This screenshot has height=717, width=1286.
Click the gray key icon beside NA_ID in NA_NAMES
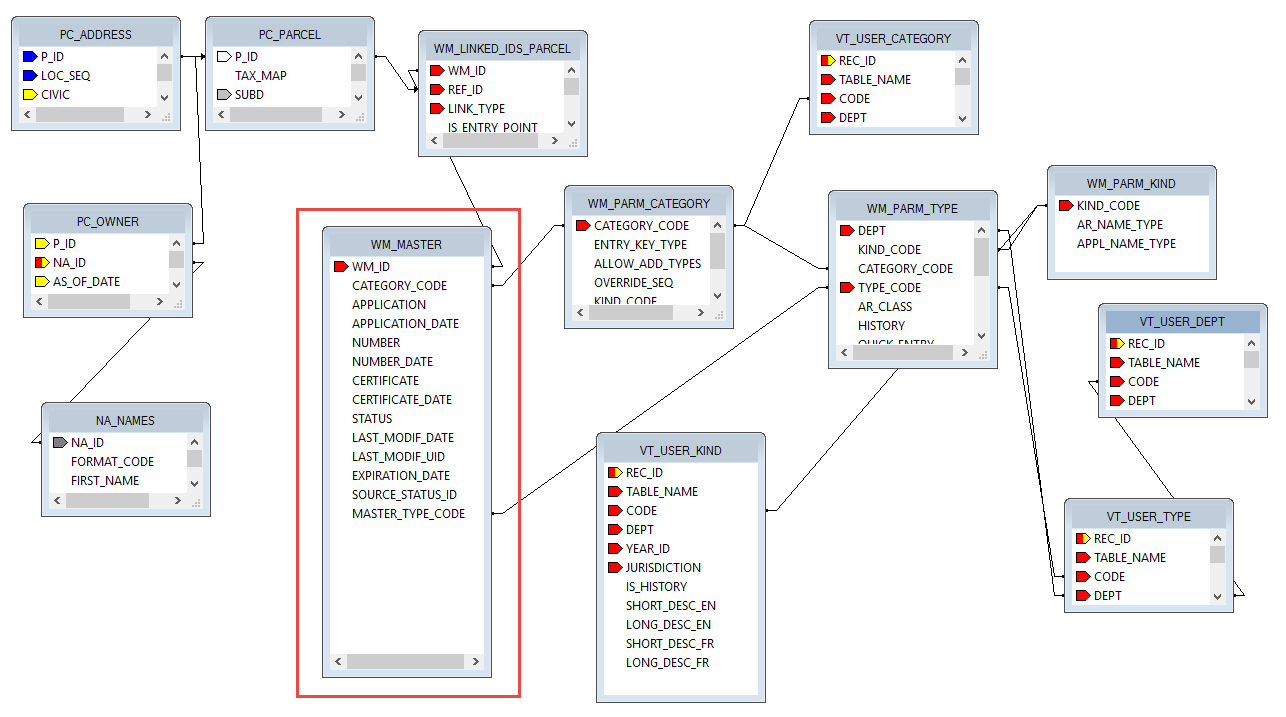coord(59,443)
